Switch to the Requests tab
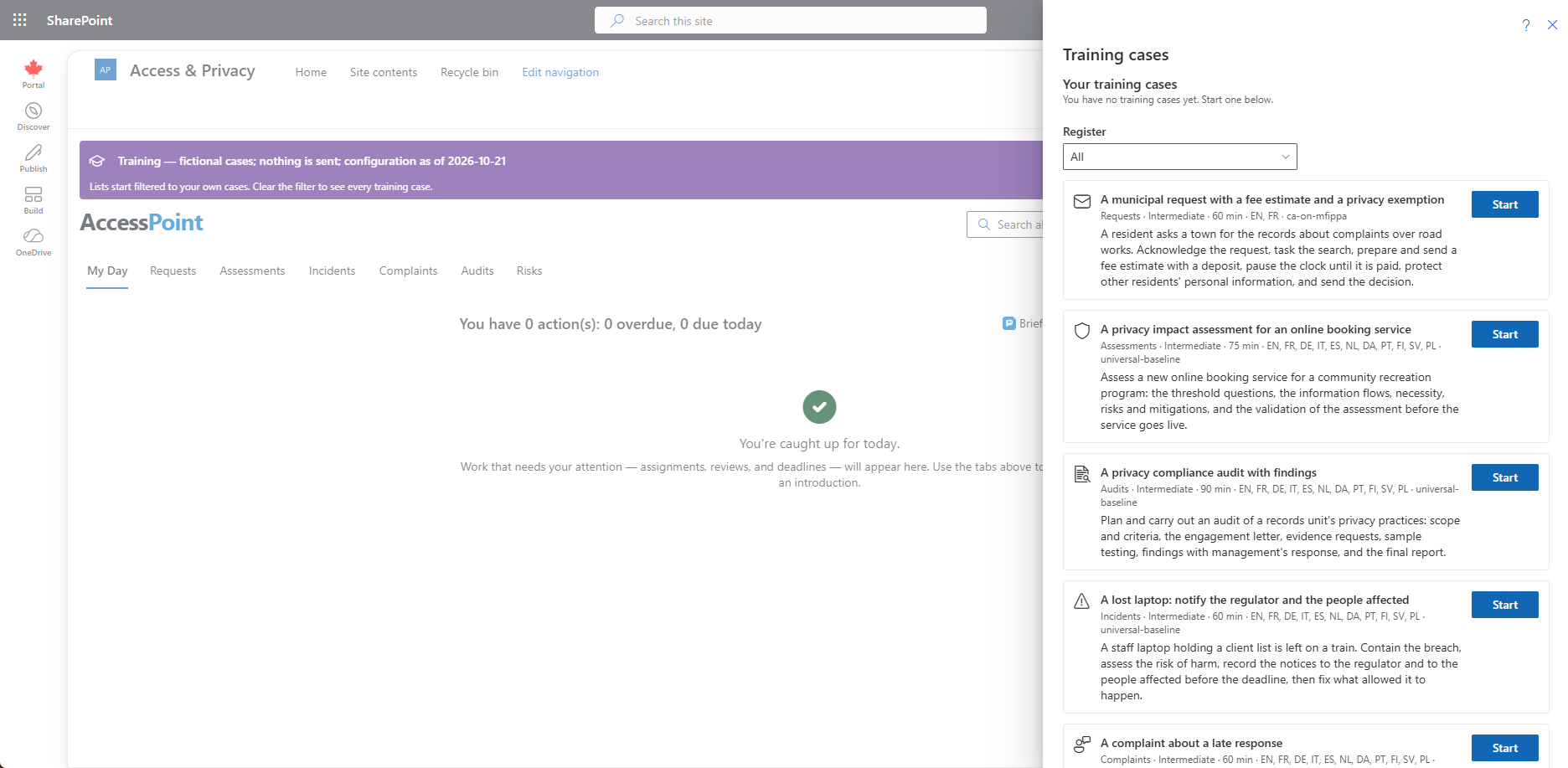 [x=173, y=271]
